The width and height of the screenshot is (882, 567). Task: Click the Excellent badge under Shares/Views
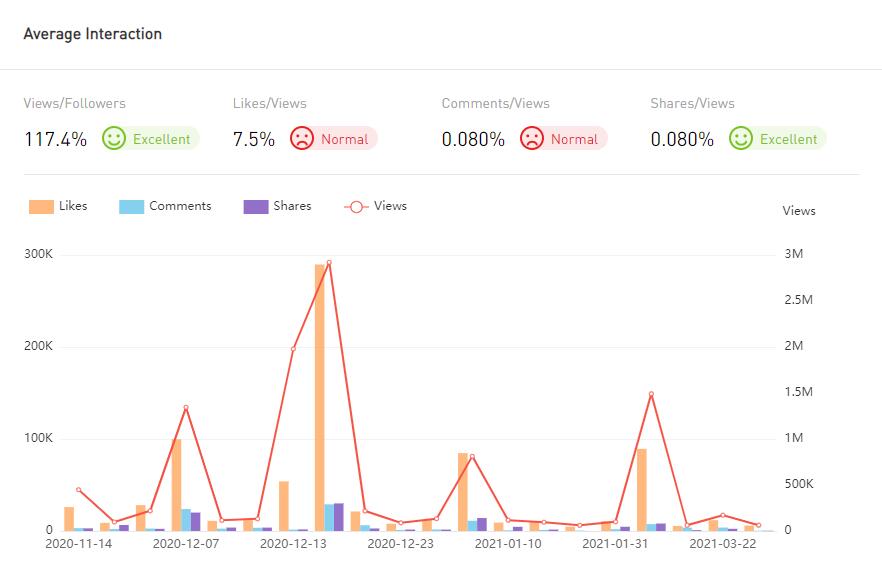point(788,139)
